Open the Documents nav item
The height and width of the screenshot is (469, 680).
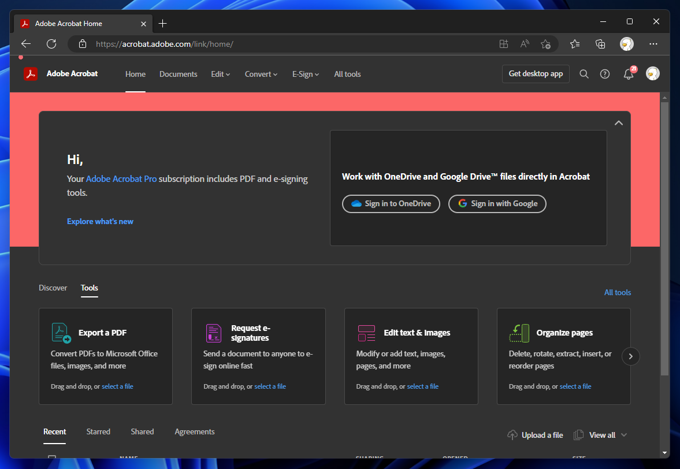[x=178, y=74]
